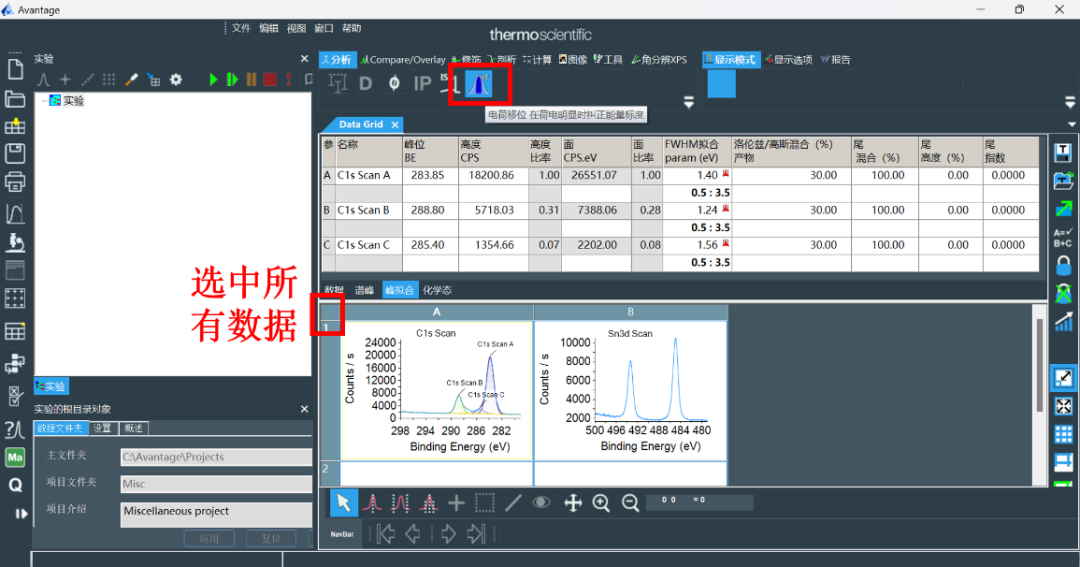This screenshot has height=567, width=1080.
Task: Click the charge shift peak icon
Action: (478, 84)
